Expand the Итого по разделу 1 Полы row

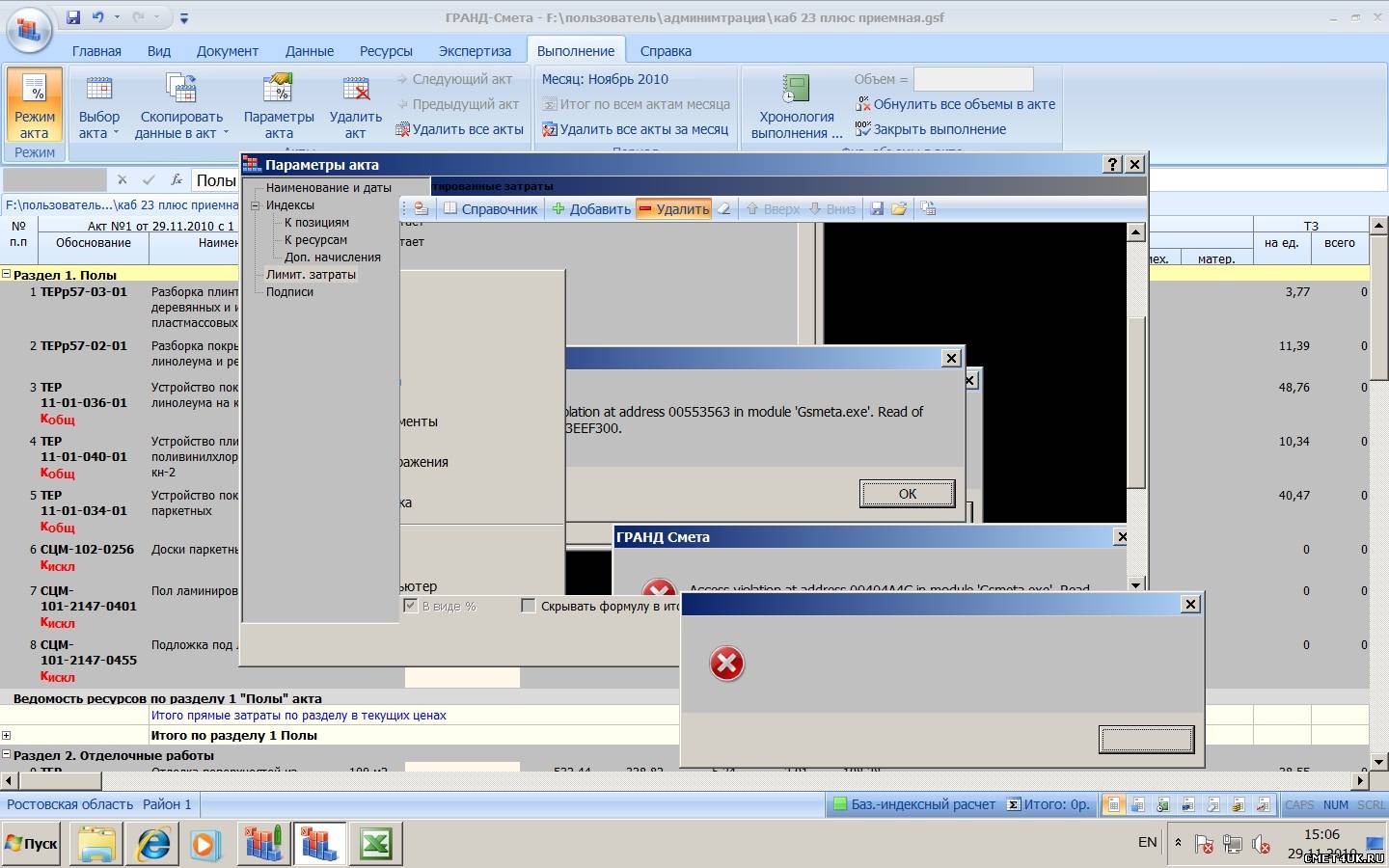[x=6, y=735]
